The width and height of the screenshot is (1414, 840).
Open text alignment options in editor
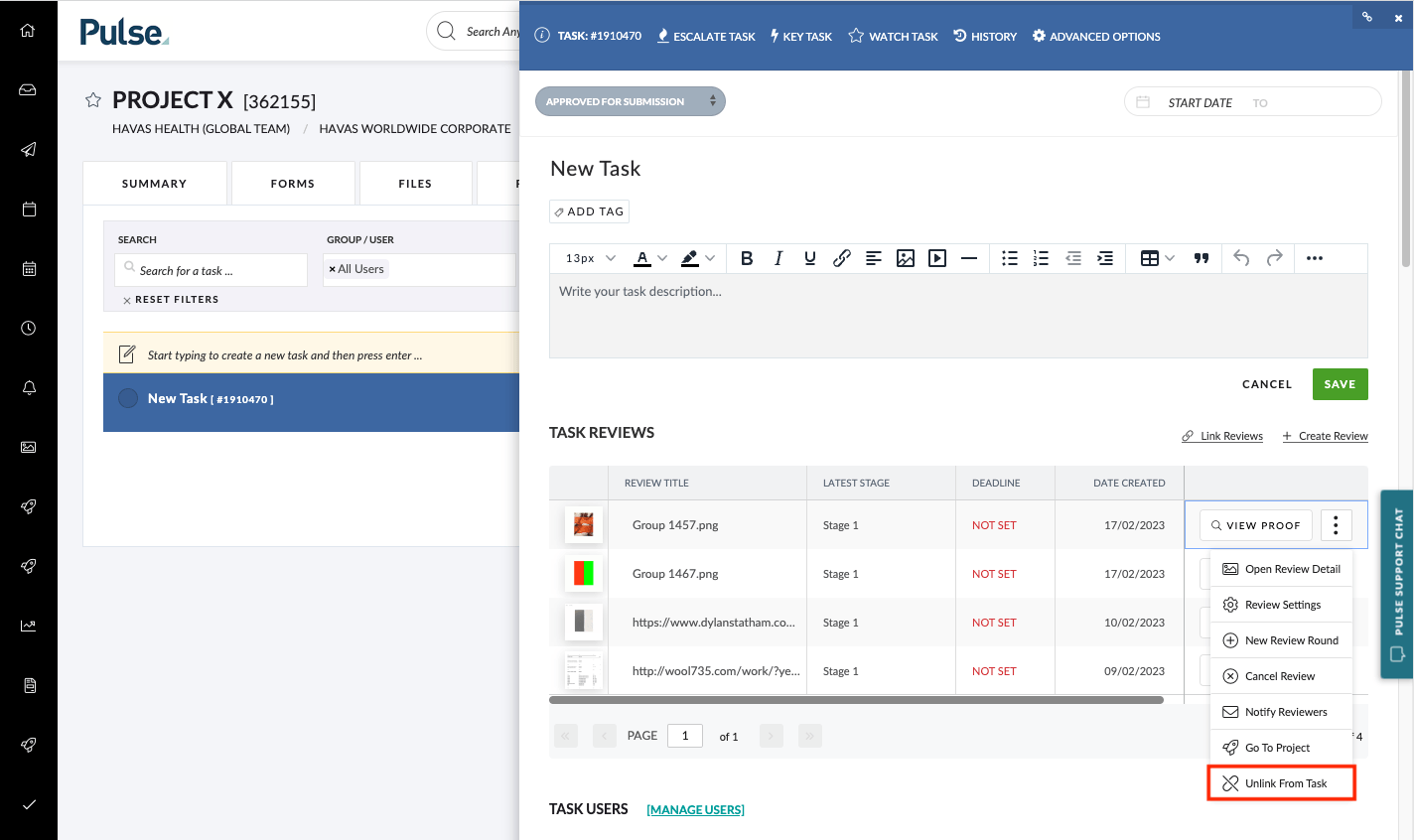(874, 258)
